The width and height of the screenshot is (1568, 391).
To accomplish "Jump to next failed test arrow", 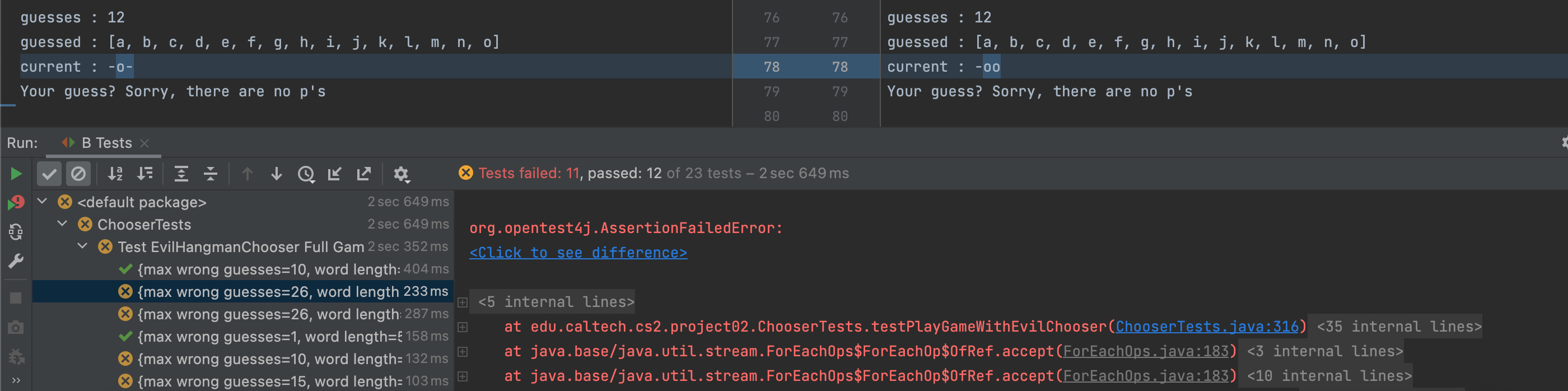I will point(276,174).
